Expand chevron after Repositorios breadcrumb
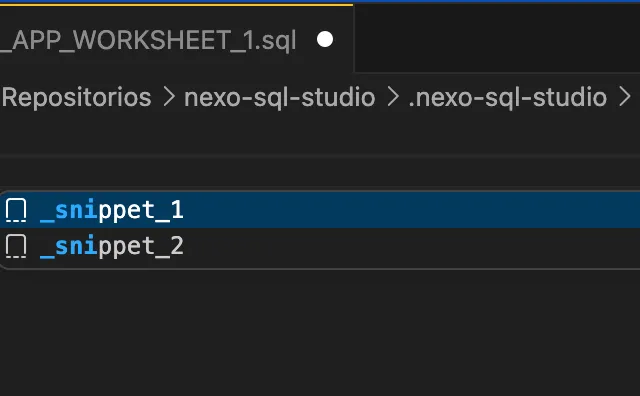Image resolution: width=640 pixels, height=396 pixels. [169, 98]
